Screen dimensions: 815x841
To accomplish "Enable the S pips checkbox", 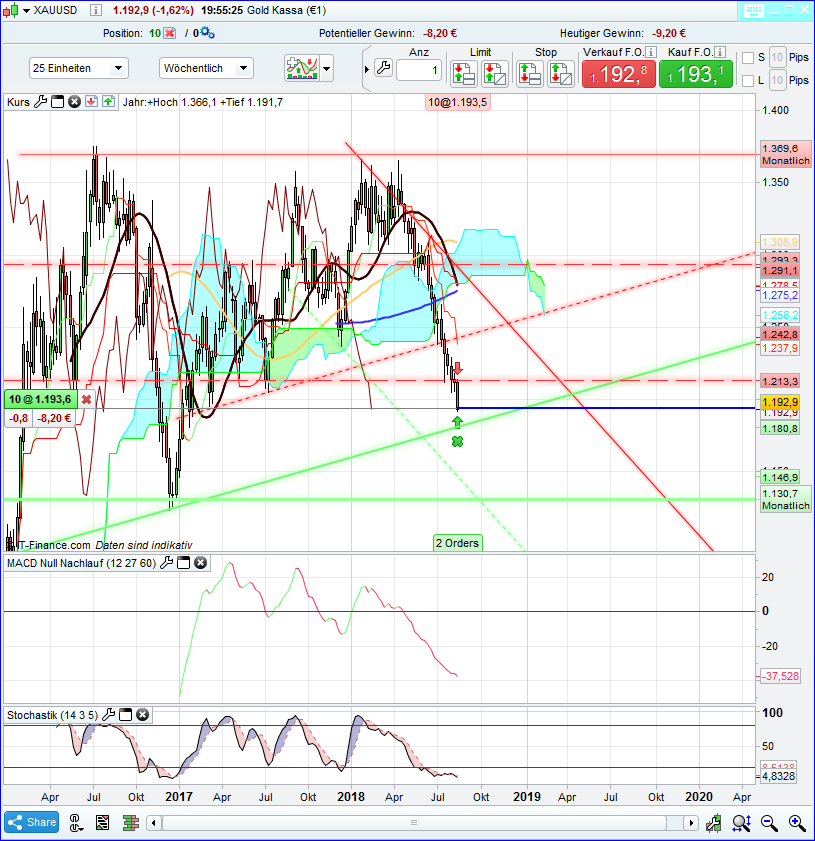I will 748,57.
